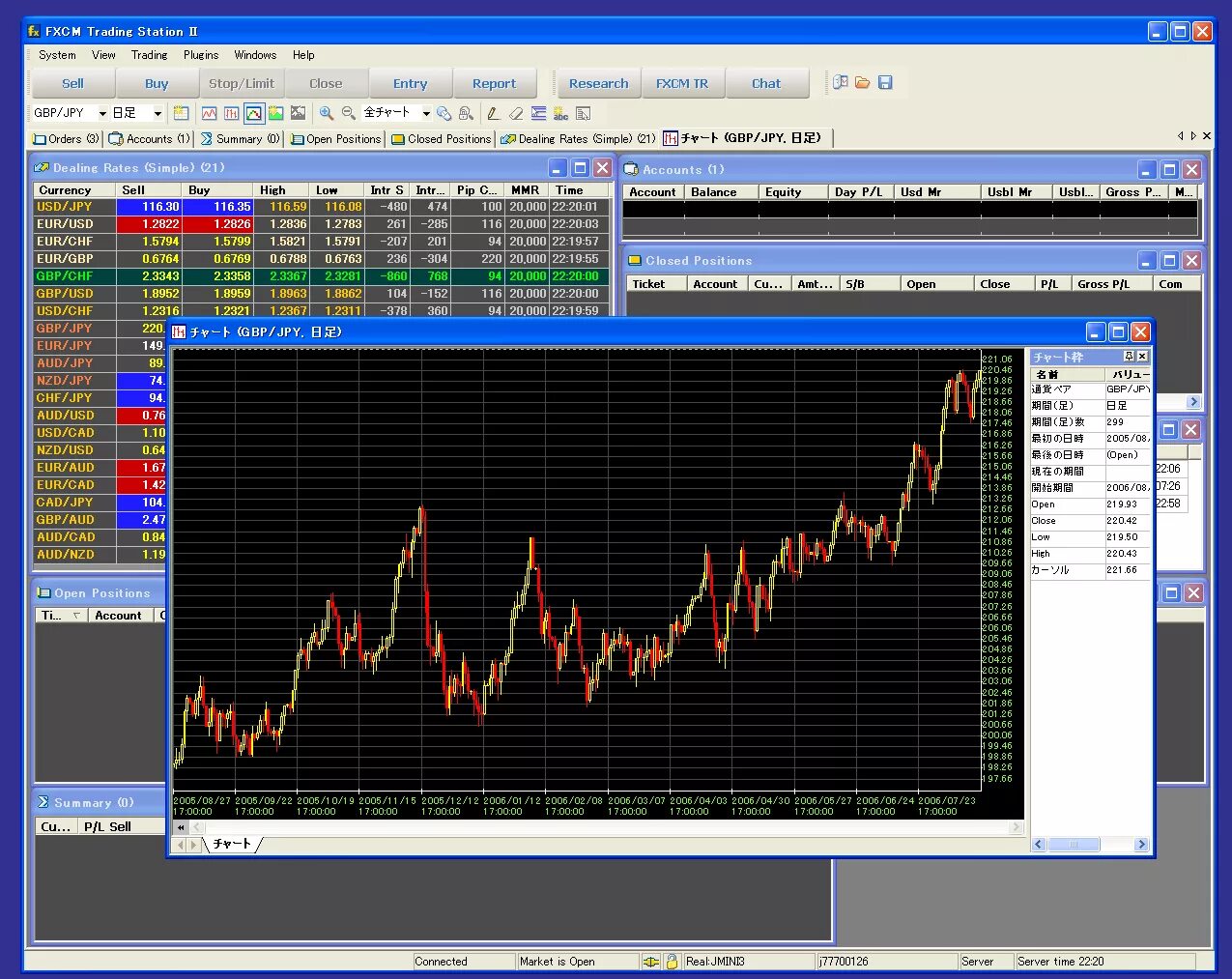Click the horizontal lines indicator icon

click(x=538, y=113)
